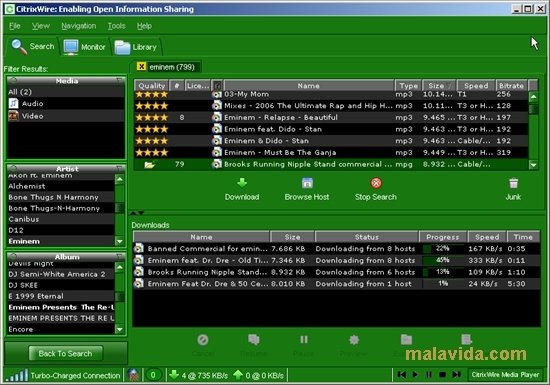
Task: Select artist Bone Thugs N Harmony
Action: click(61, 197)
